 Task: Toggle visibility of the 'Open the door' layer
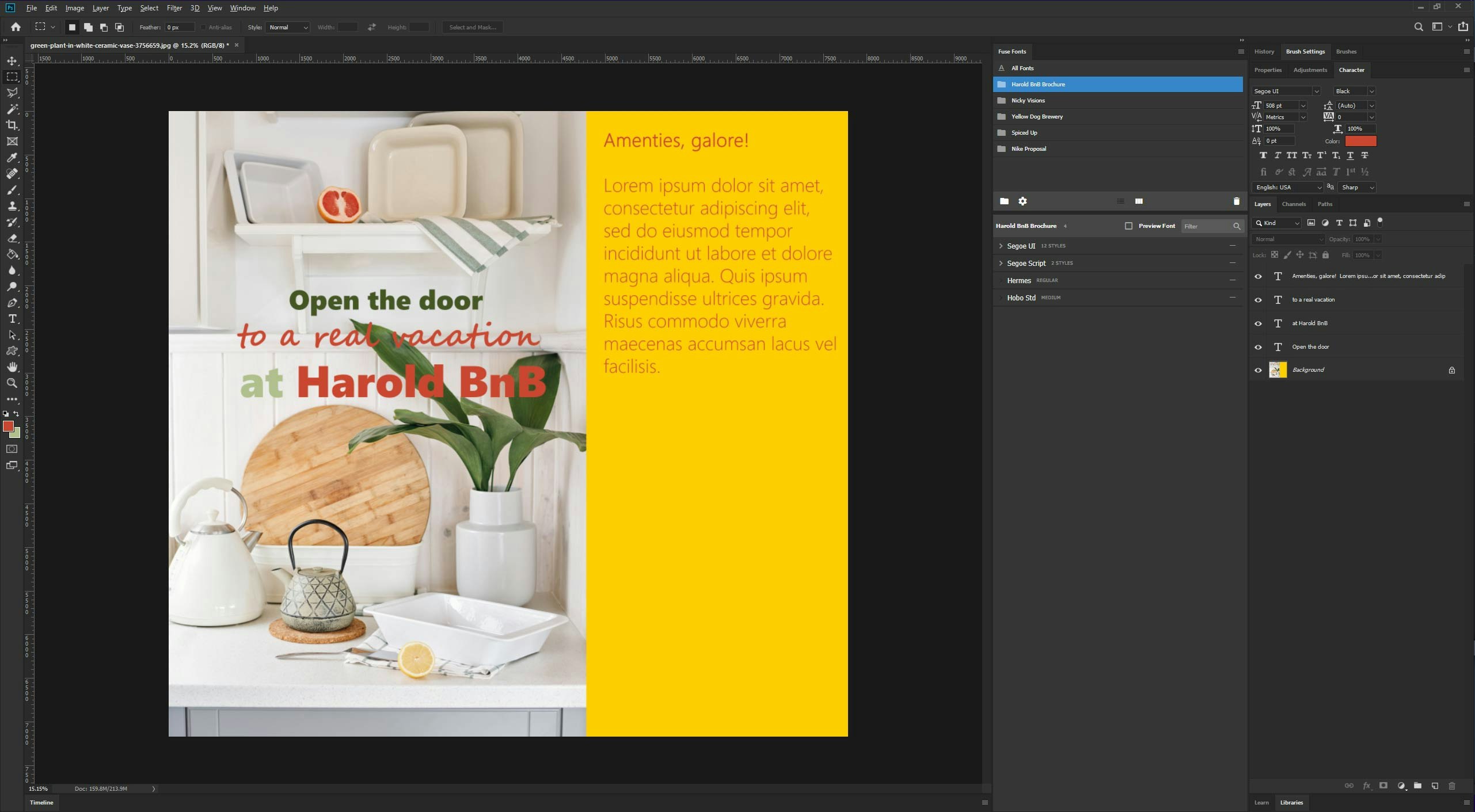tap(1258, 346)
